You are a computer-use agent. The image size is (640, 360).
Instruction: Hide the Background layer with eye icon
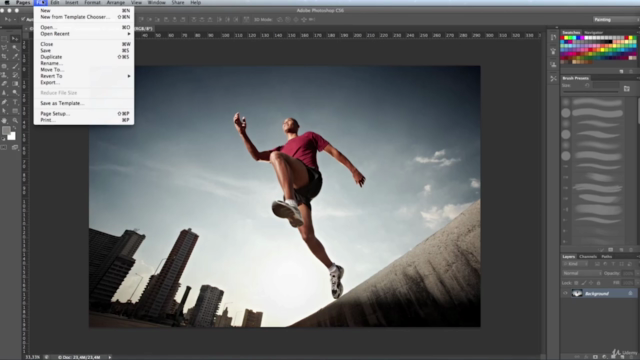click(x=565, y=293)
